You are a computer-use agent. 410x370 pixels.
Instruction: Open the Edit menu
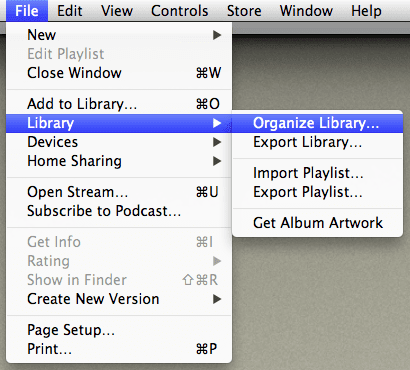pos(69,11)
